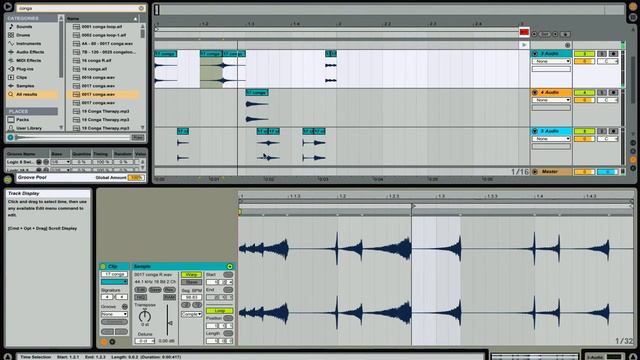The image size is (640, 360).
Task: Double the tempo with the *2 button
Action: tap(197, 305)
